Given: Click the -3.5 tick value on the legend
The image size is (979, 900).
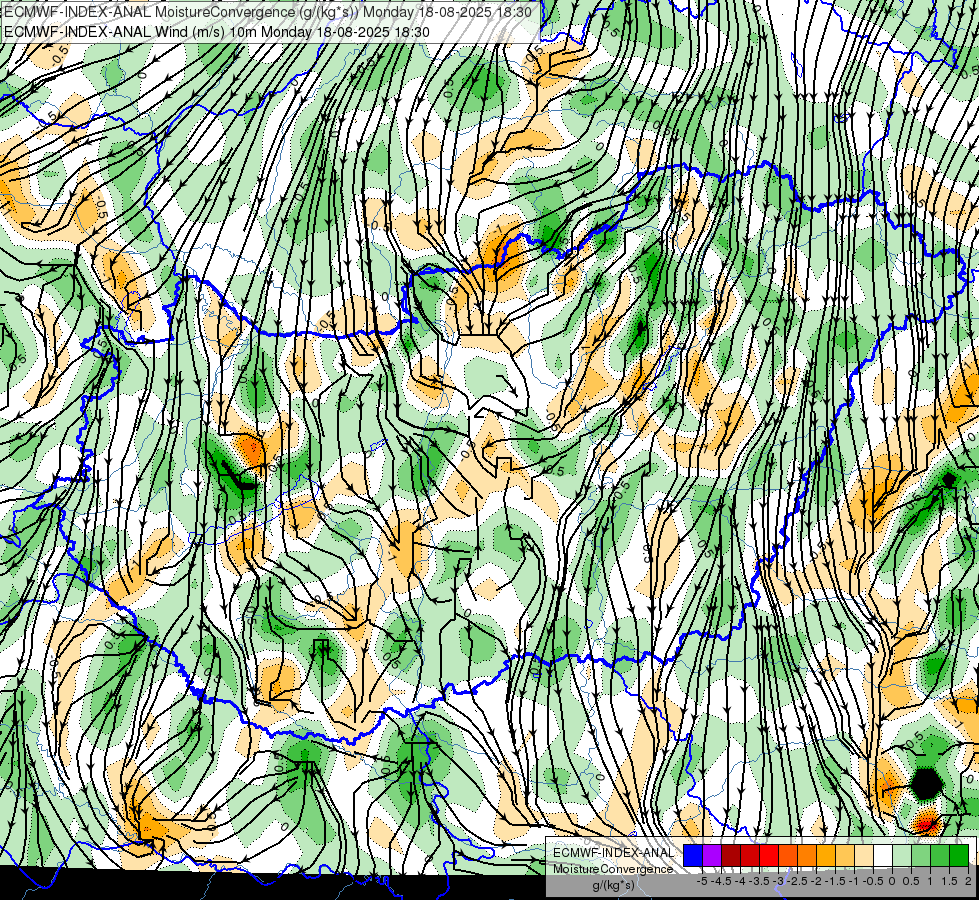Looking at the screenshot, I should point(759,881).
